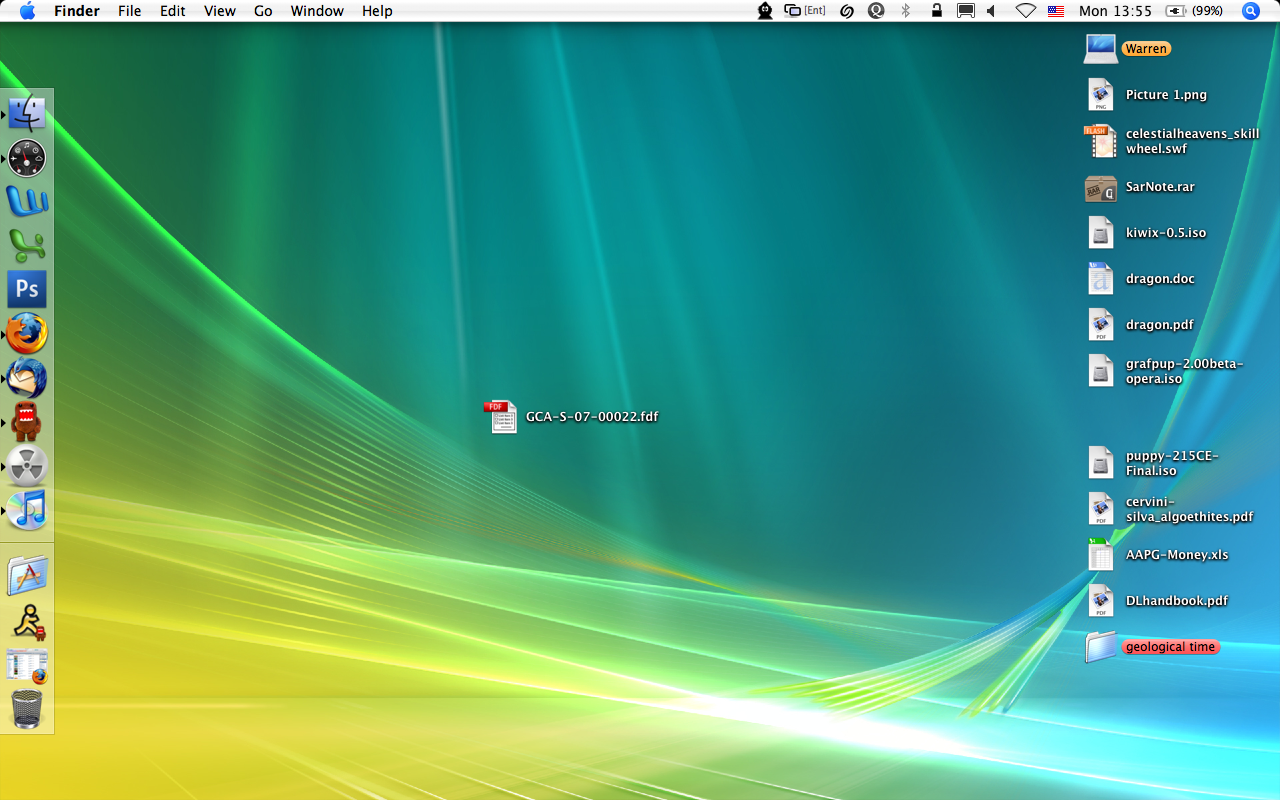Image resolution: width=1280 pixels, height=800 pixels.
Task: Open the Trash in the dock
Action: 27,709
